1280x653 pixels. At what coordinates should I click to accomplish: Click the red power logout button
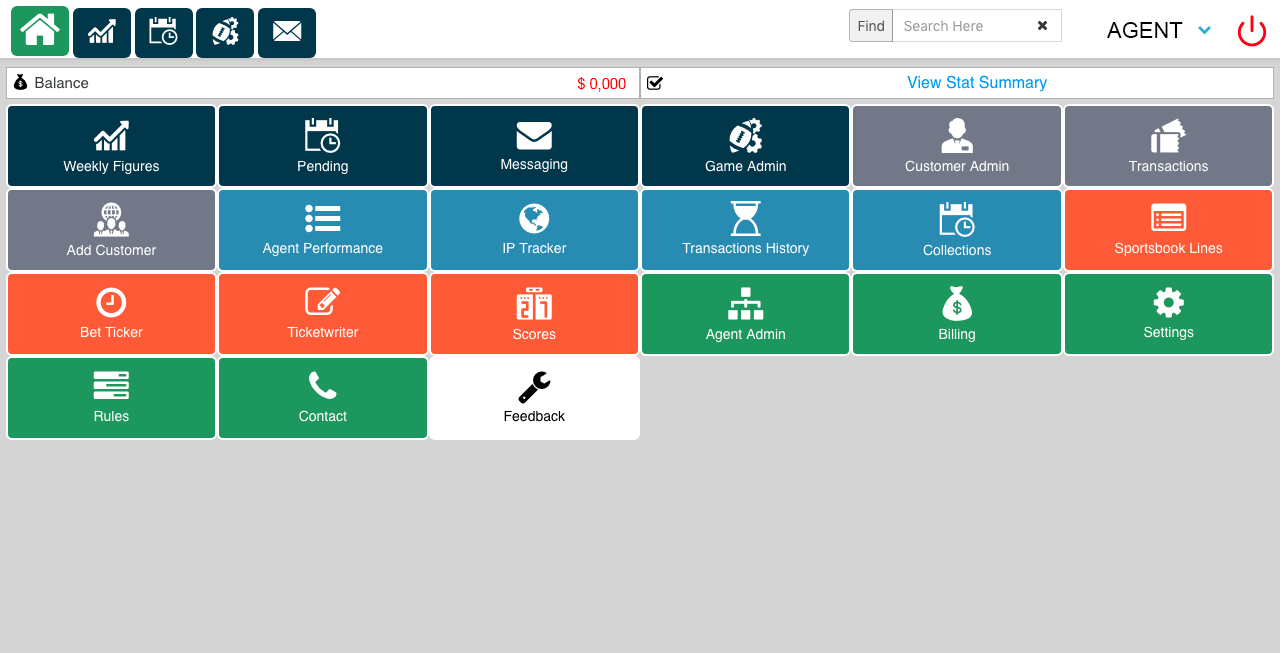(1251, 31)
